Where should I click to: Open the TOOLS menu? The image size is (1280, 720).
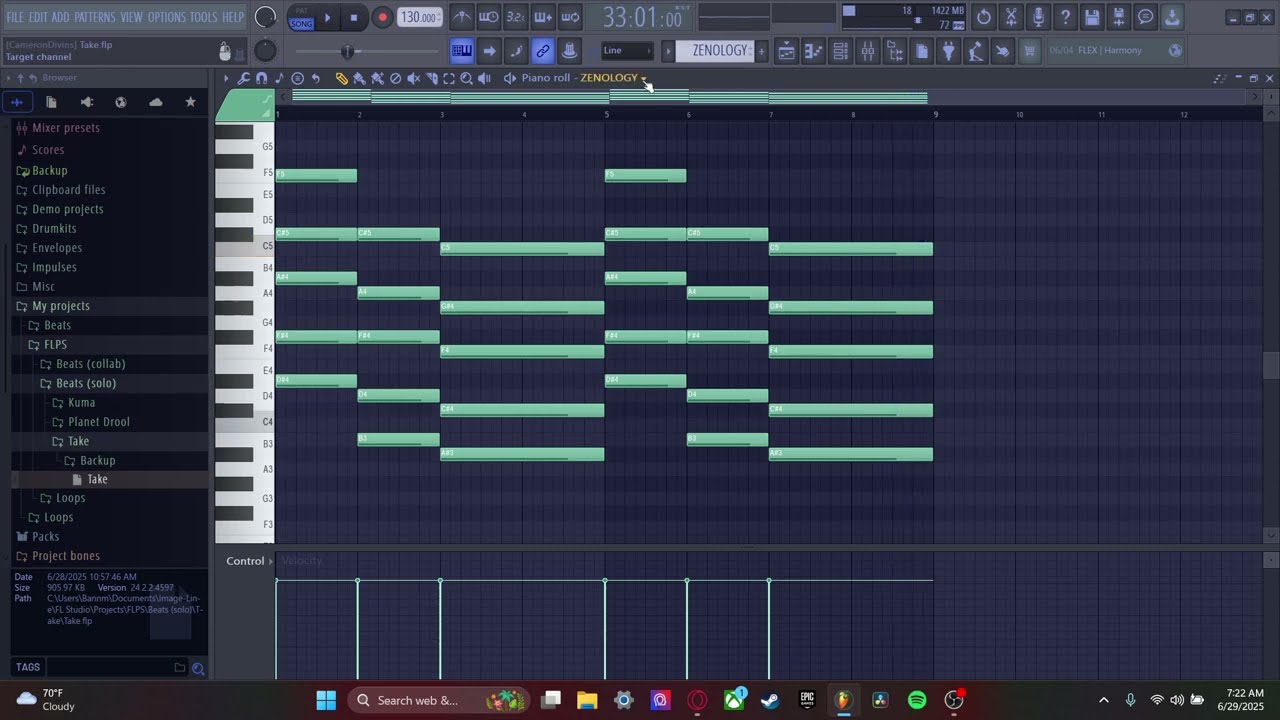coord(204,17)
